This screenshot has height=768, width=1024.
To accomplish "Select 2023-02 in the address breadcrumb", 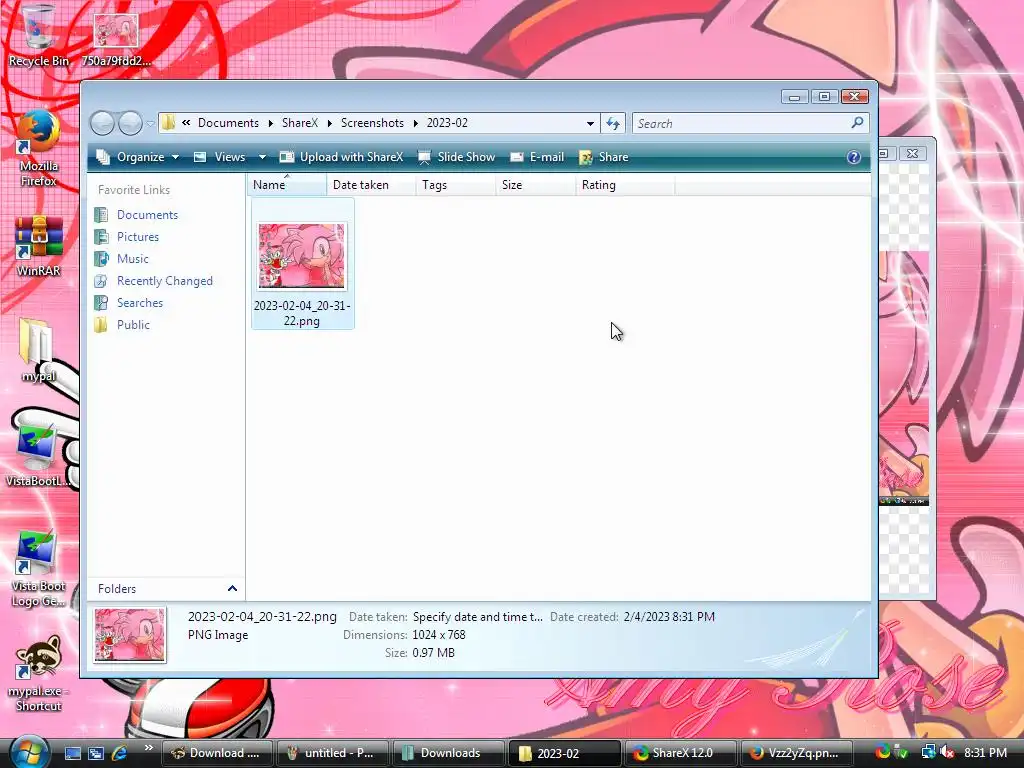I will tap(447, 123).
